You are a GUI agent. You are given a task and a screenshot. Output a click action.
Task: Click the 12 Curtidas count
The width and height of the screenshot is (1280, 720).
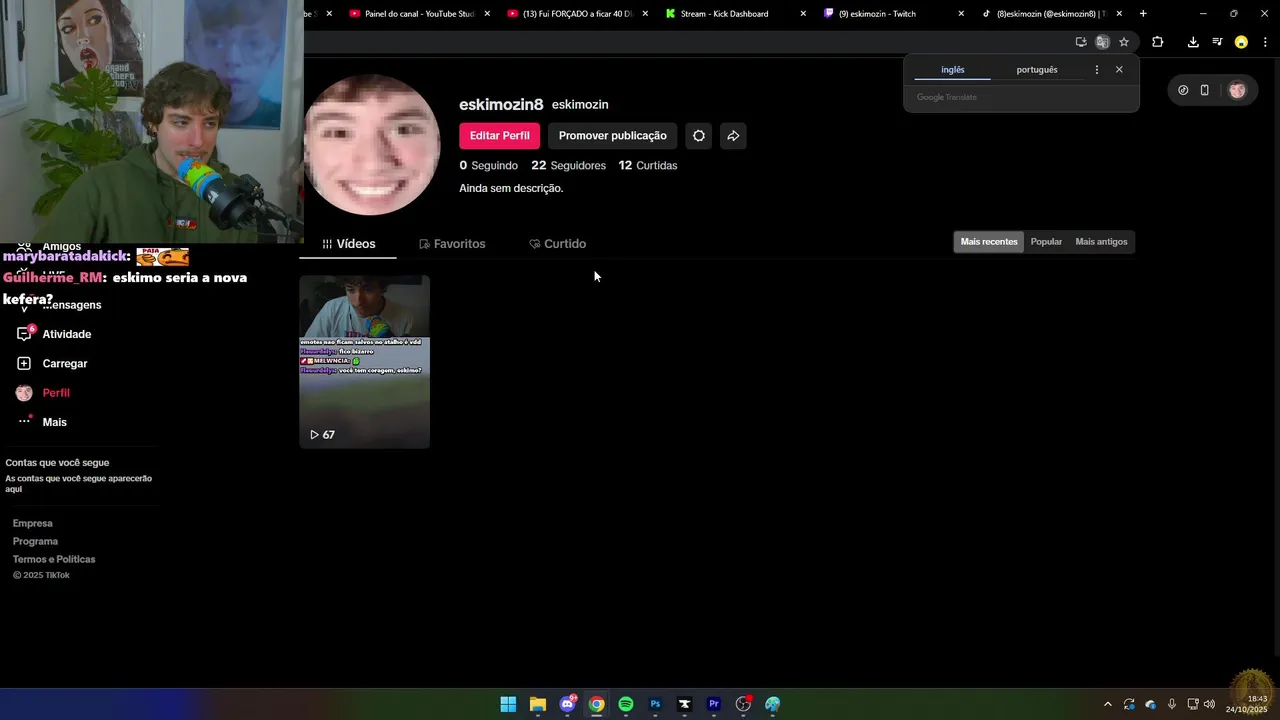pyautogui.click(x=648, y=166)
